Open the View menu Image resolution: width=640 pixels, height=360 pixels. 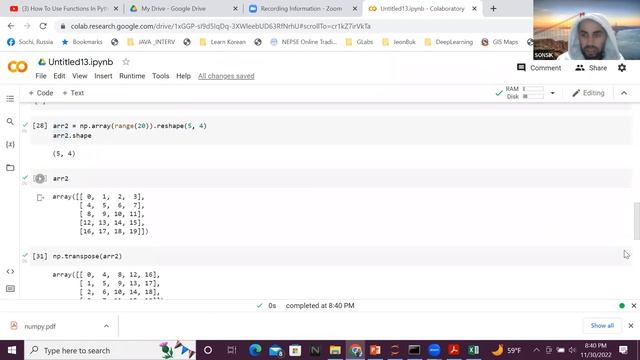point(80,76)
